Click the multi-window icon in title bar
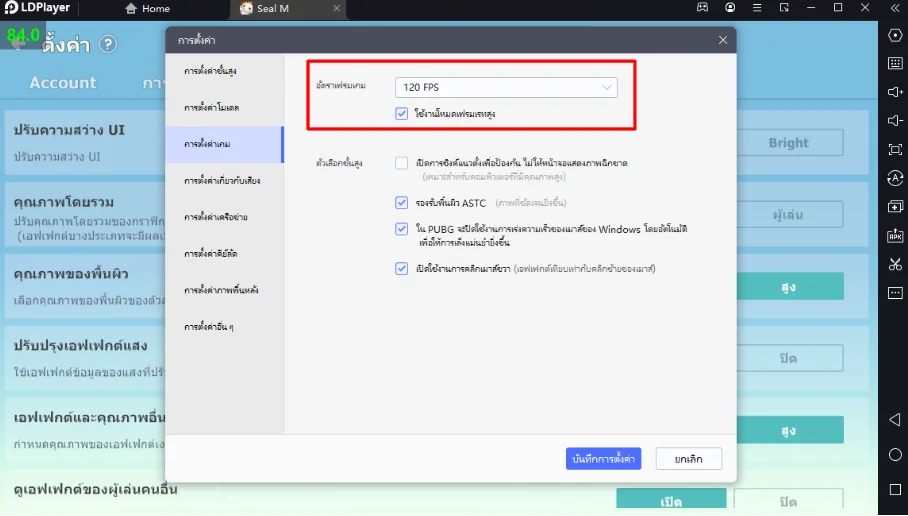 pos(784,8)
